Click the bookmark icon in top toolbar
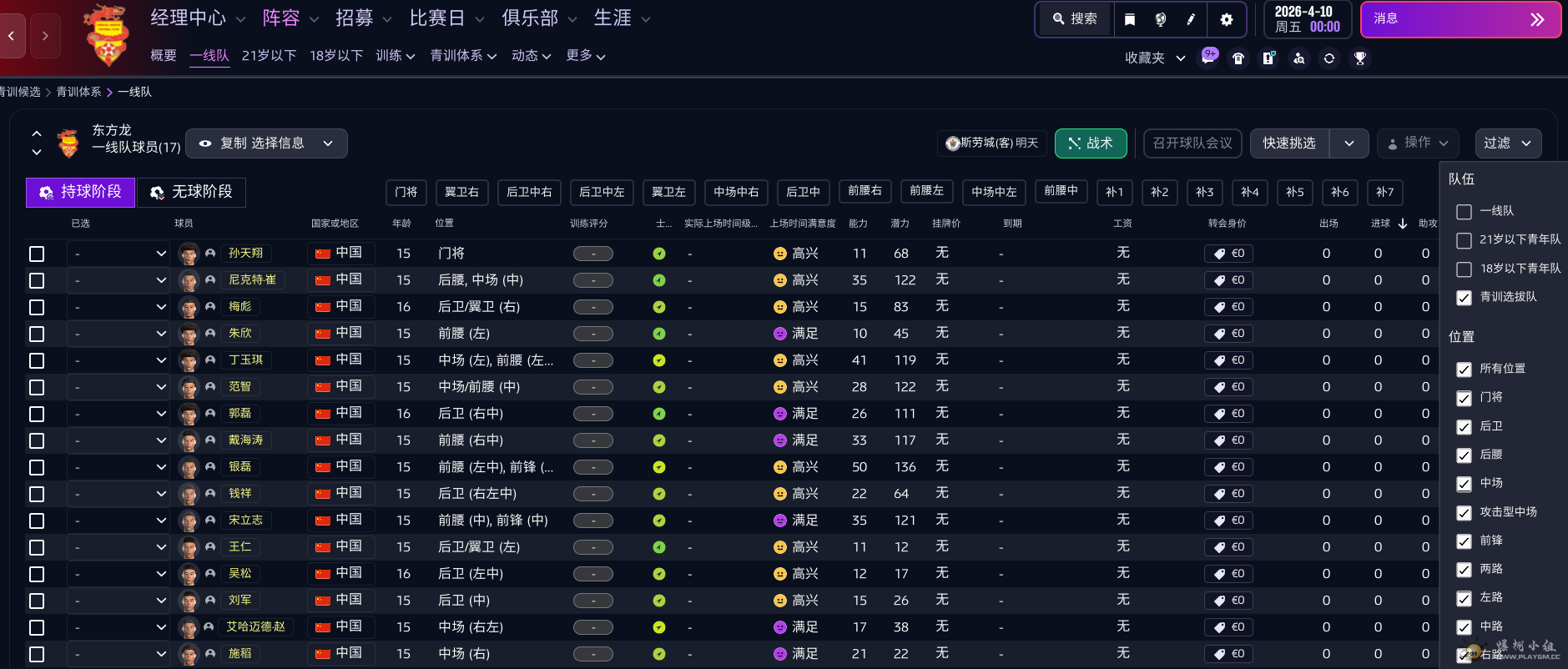Image resolution: width=1568 pixels, height=669 pixels. pos(1129,19)
